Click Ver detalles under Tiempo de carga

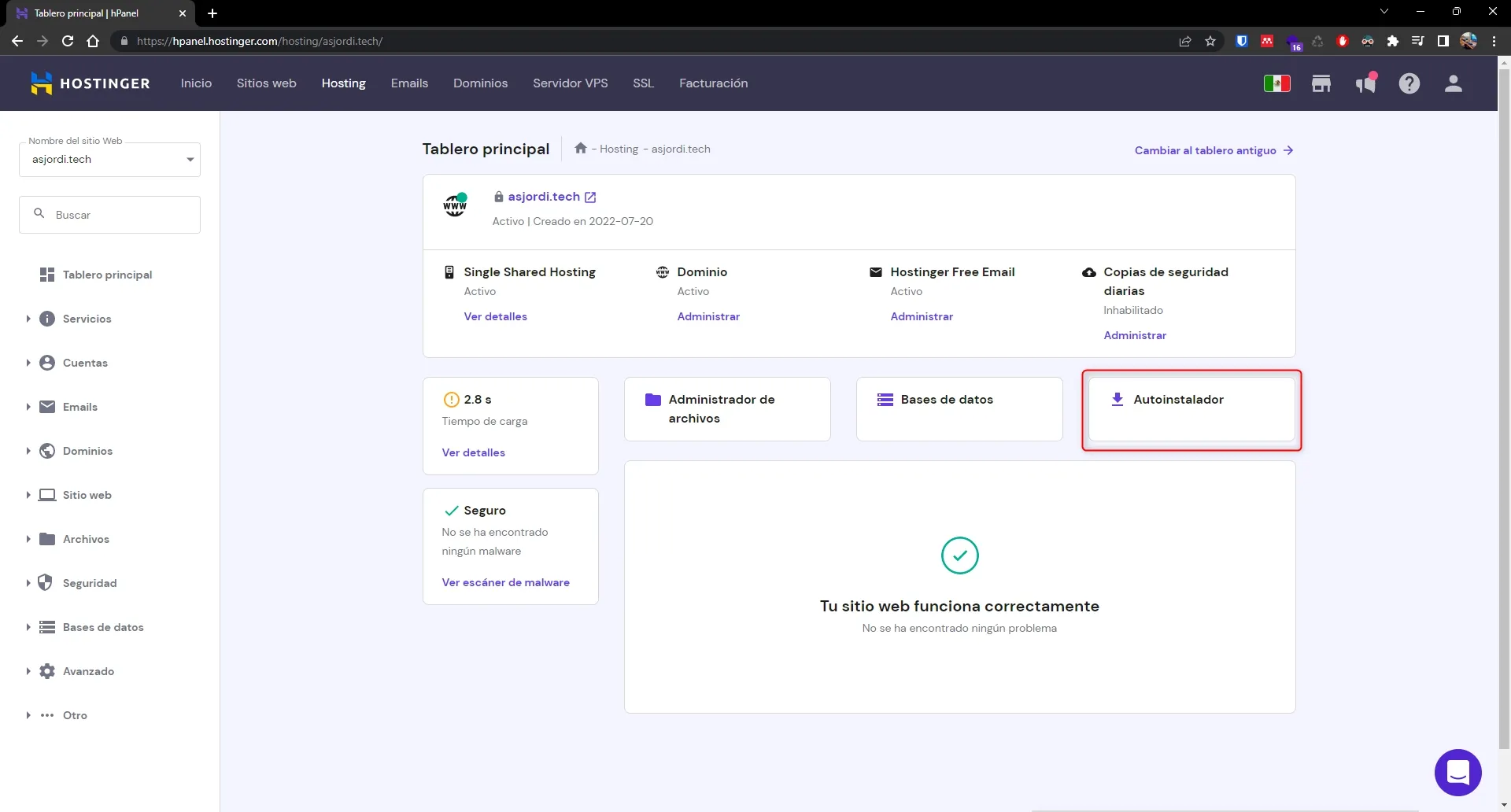click(x=474, y=452)
